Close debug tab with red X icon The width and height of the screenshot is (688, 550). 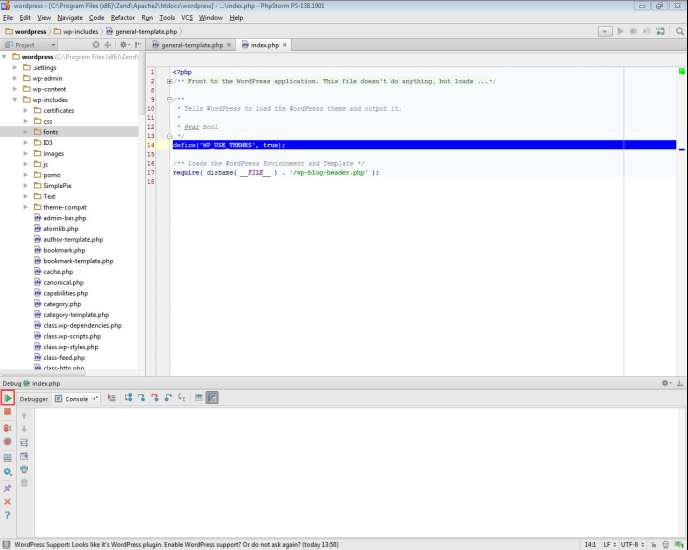point(8,501)
